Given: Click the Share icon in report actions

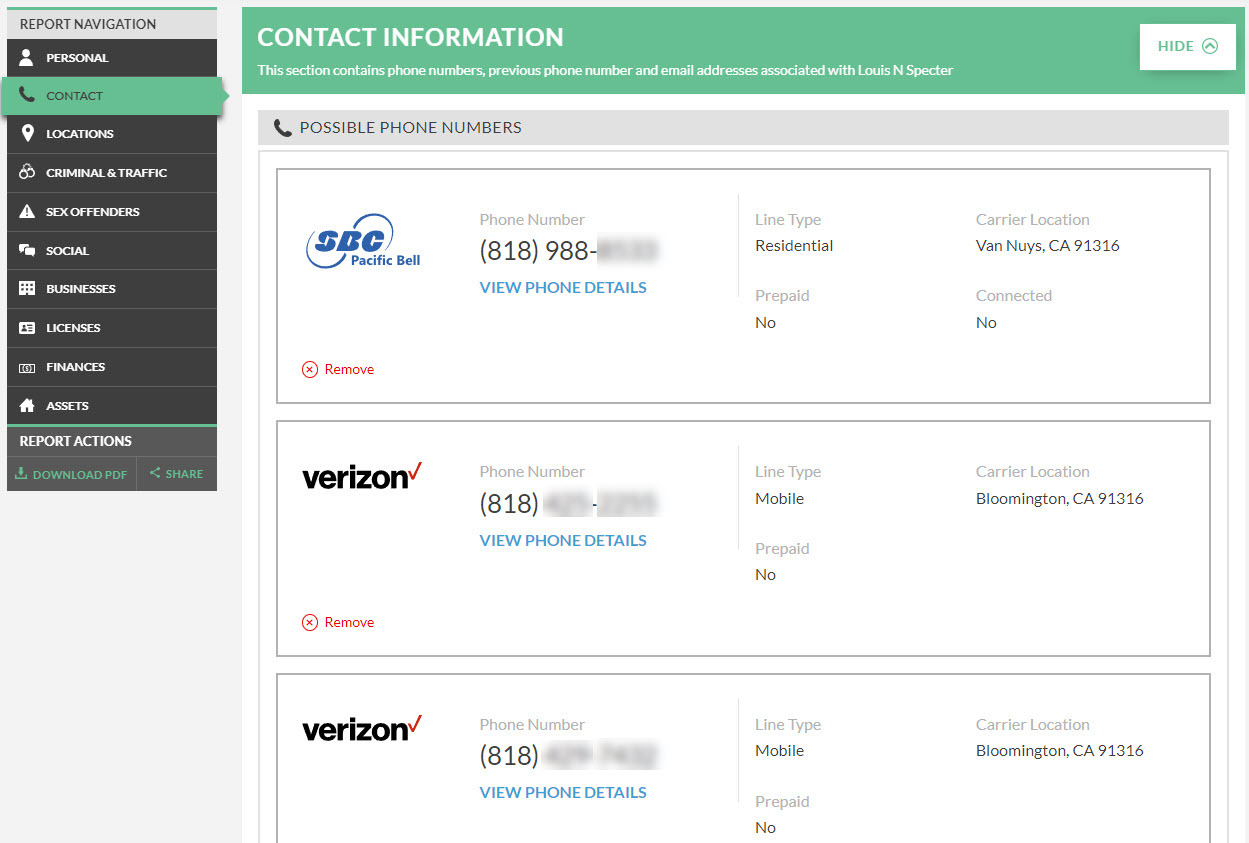Looking at the screenshot, I should click(x=155, y=473).
